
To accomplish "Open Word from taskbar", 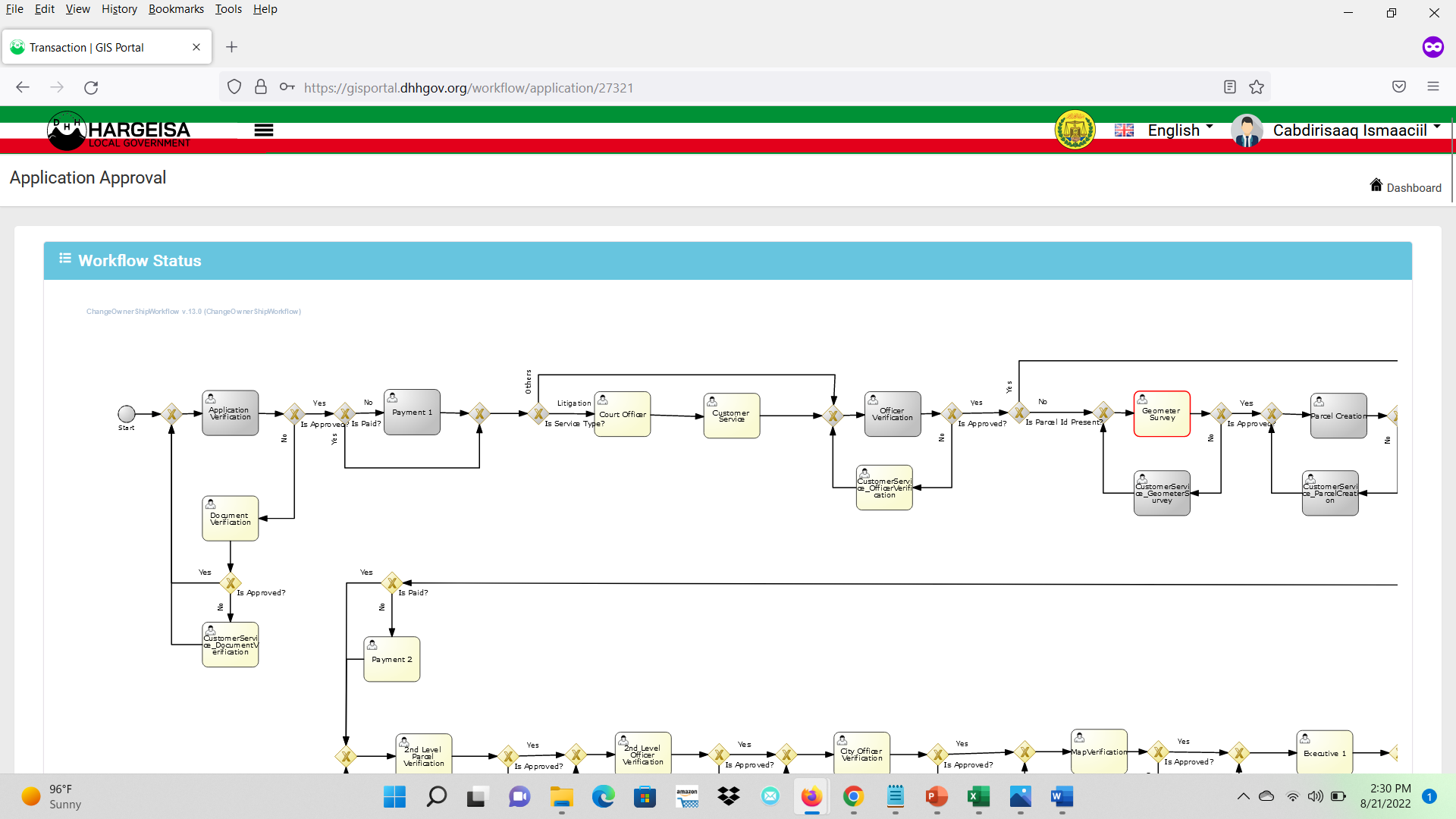I will point(1062,797).
